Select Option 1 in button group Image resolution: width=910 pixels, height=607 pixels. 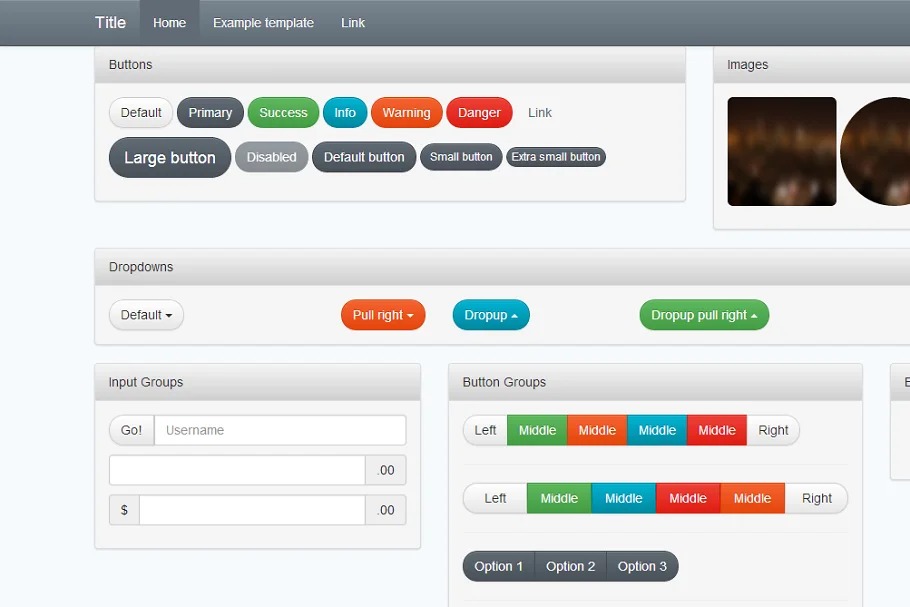click(499, 566)
